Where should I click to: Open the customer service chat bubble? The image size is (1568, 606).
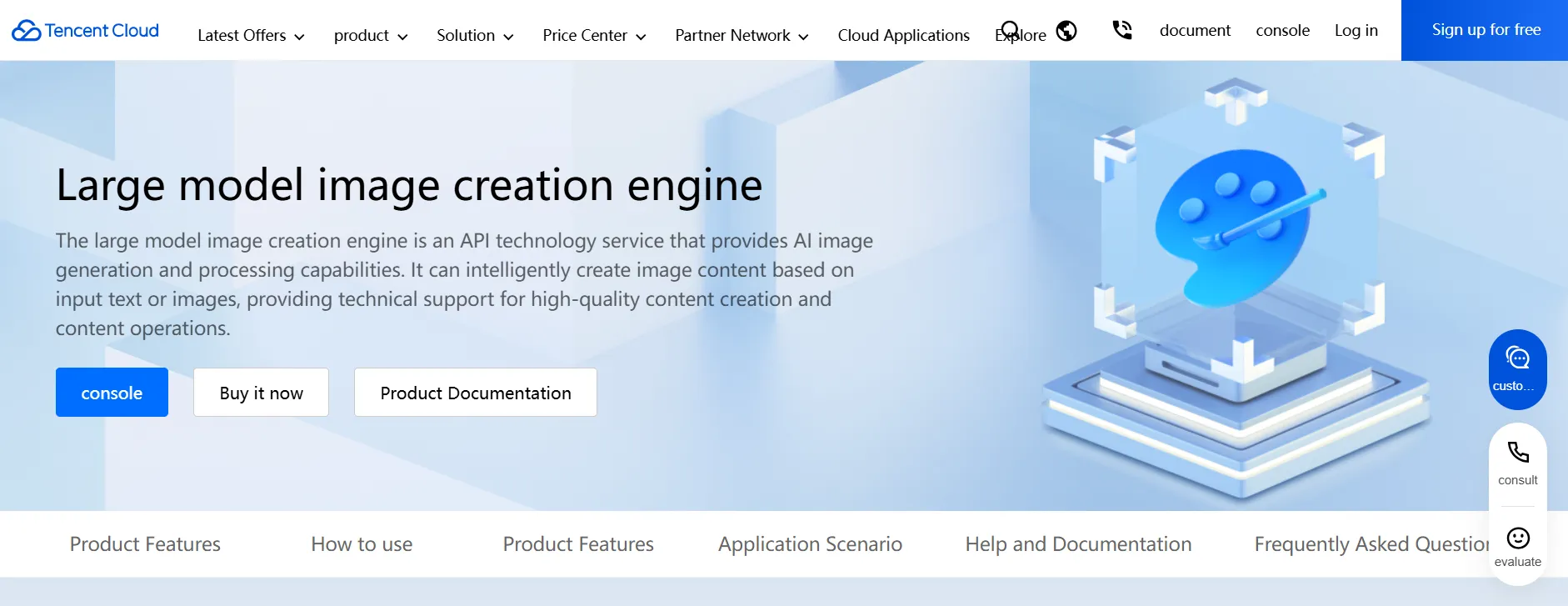1517,368
